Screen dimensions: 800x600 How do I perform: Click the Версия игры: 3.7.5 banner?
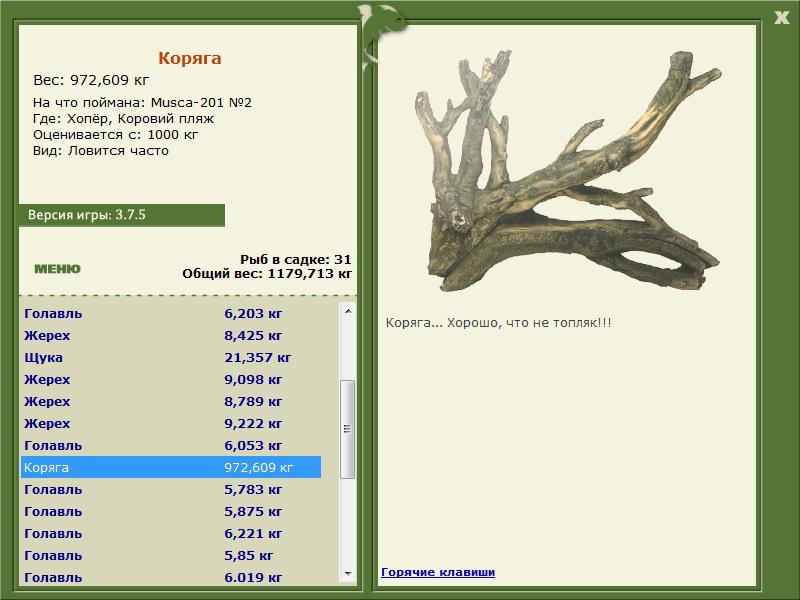(x=121, y=215)
